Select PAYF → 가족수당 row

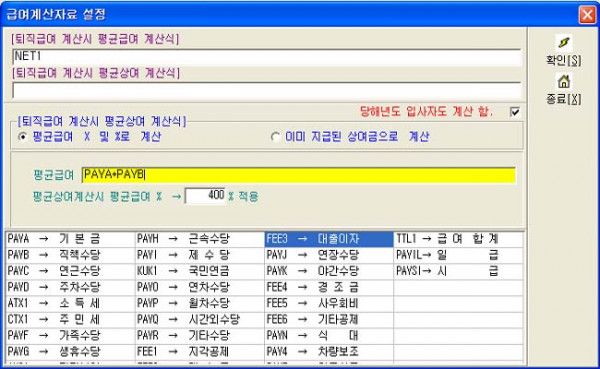pyautogui.click(x=70, y=335)
